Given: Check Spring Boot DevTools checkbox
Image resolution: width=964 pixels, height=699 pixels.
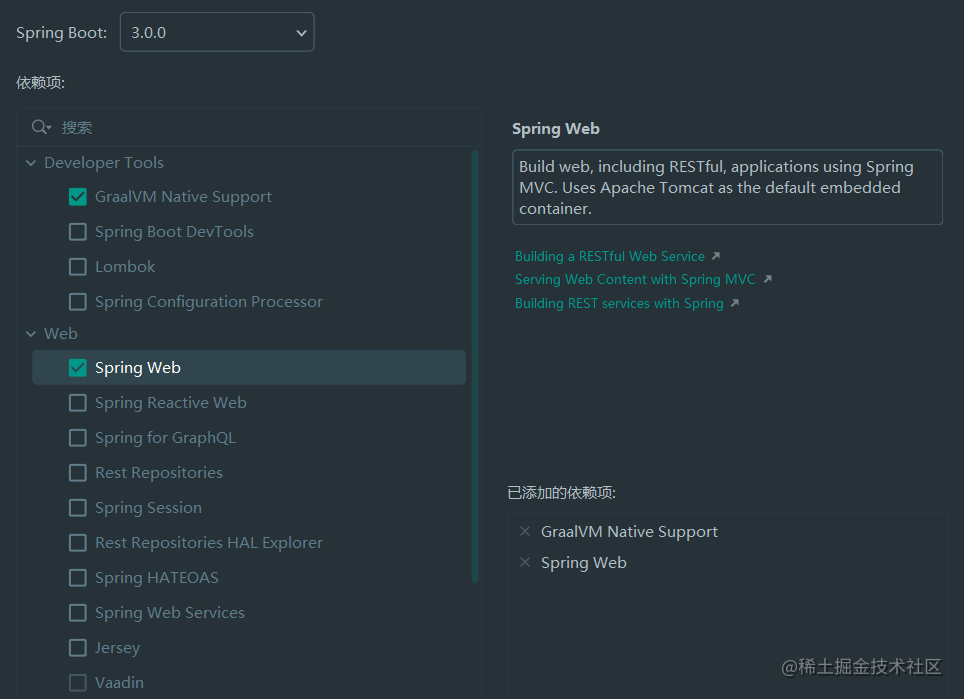Looking at the screenshot, I should [77, 232].
